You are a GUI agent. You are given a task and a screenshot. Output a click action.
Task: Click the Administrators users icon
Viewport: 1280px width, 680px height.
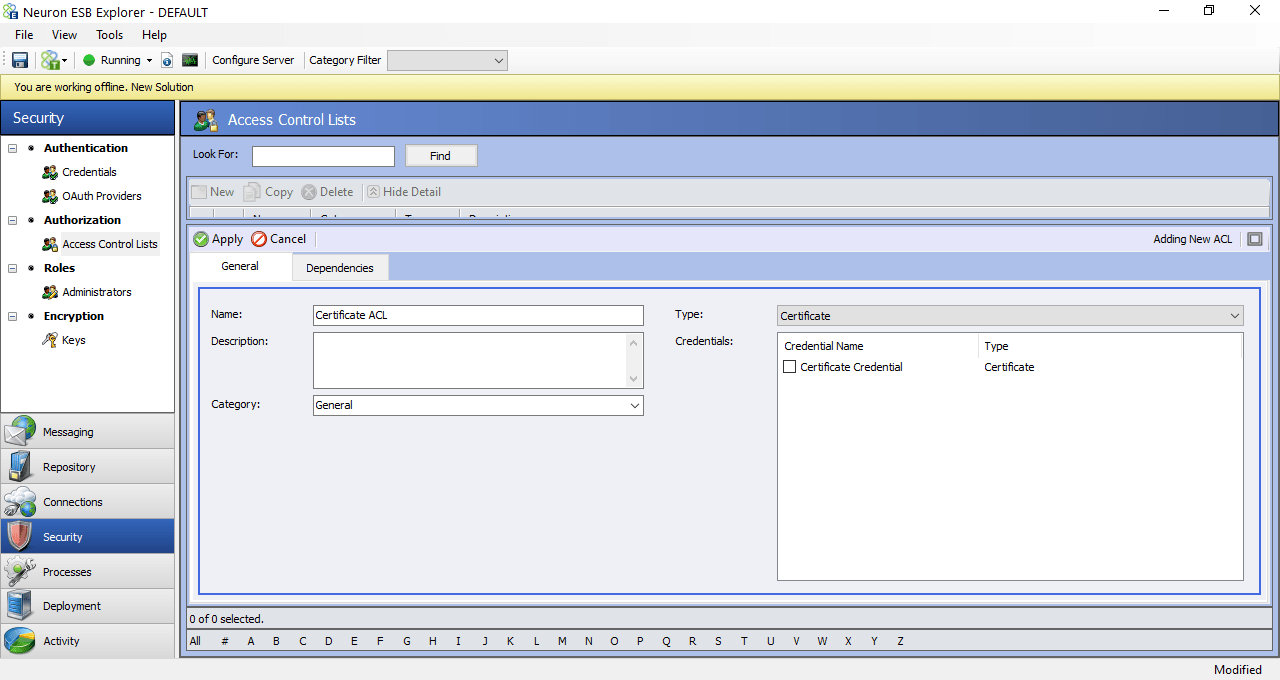[x=50, y=292]
